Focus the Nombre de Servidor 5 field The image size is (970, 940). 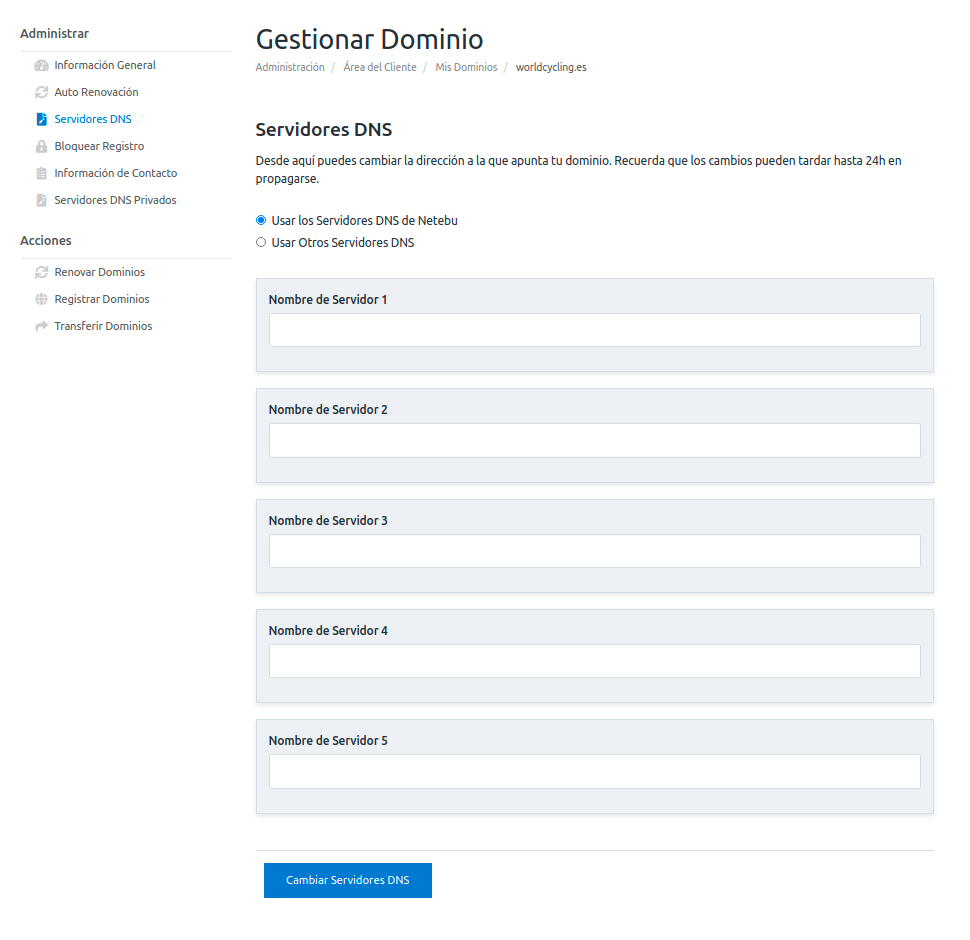point(594,771)
